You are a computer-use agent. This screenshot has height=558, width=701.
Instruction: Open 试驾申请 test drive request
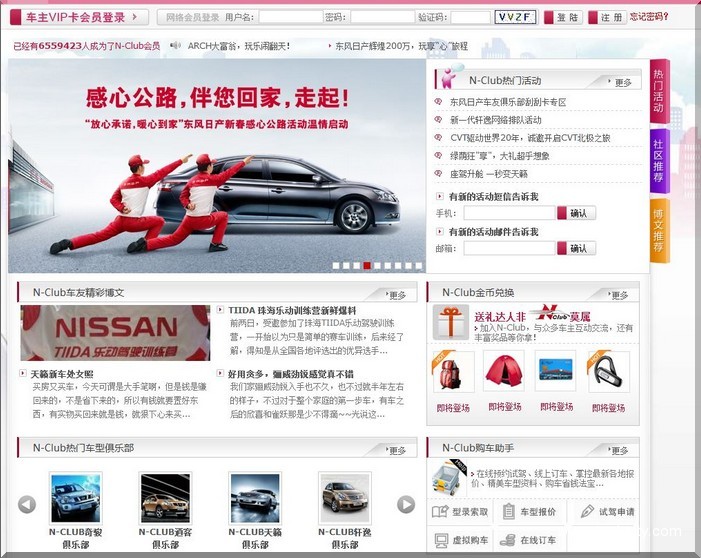pos(607,512)
